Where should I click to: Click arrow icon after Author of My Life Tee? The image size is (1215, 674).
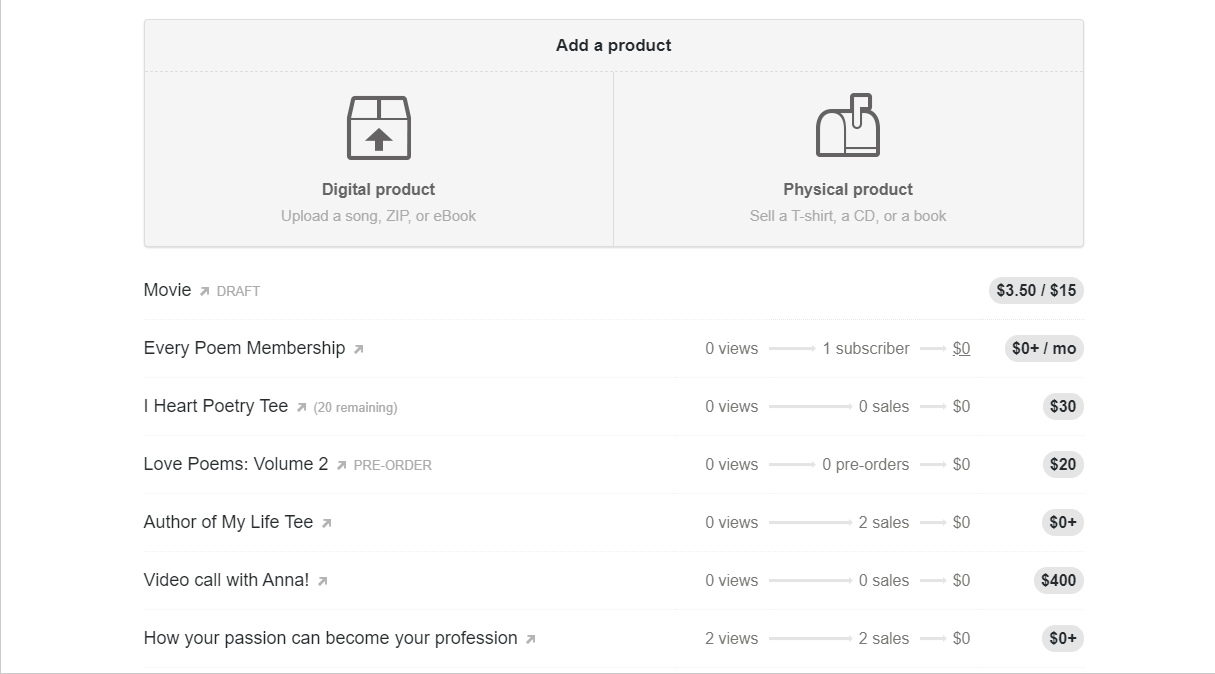(326, 523)
